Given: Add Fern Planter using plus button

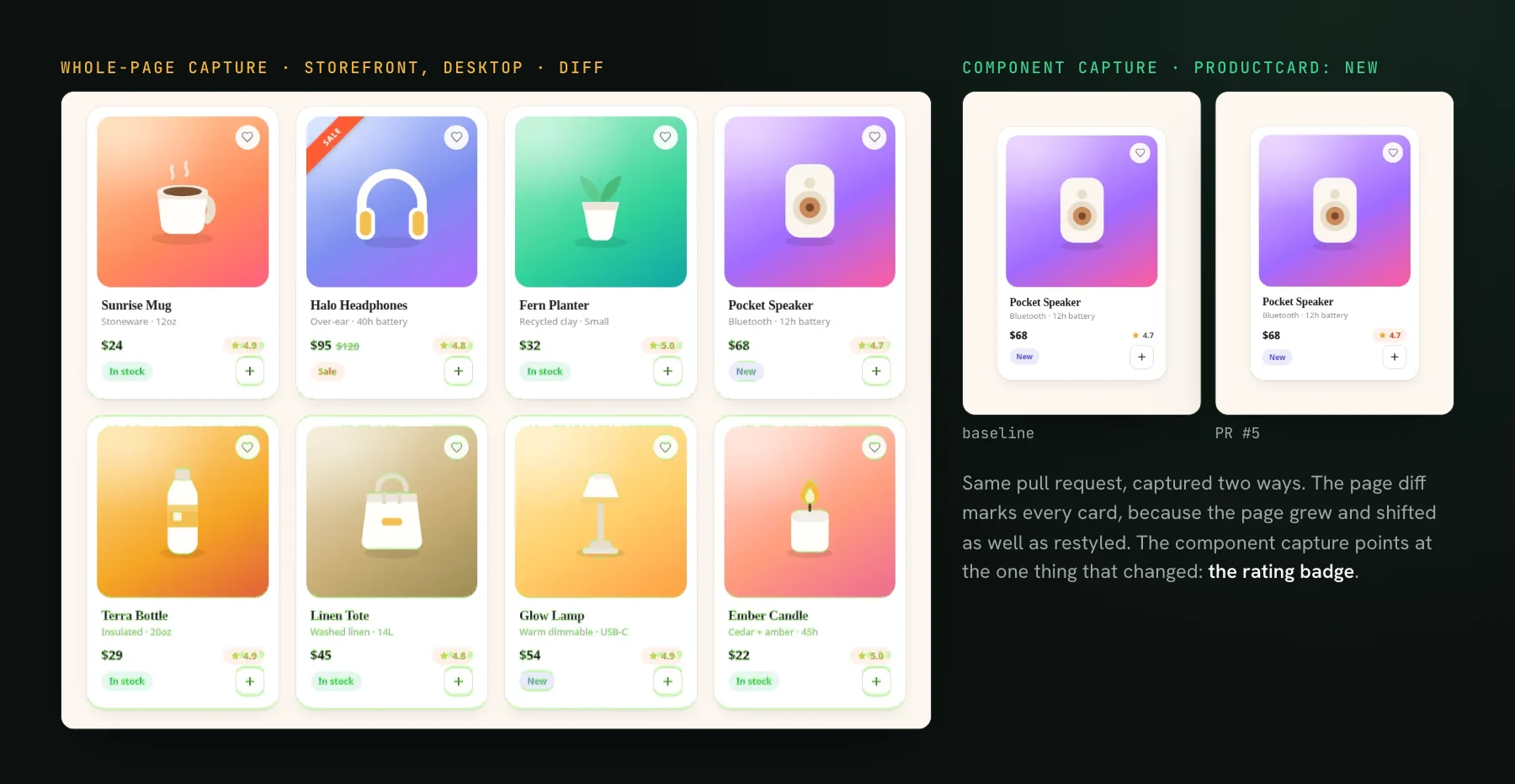Looking at the screenshot, I should coord(667,371).
